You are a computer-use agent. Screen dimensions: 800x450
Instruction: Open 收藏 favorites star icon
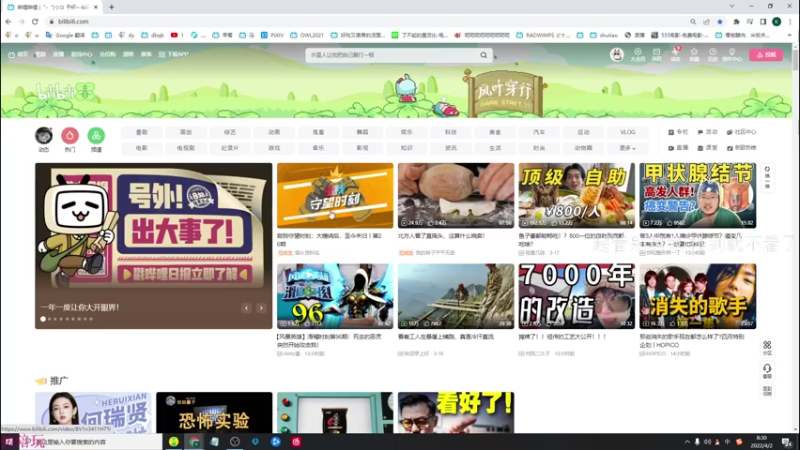coord(694,55)
